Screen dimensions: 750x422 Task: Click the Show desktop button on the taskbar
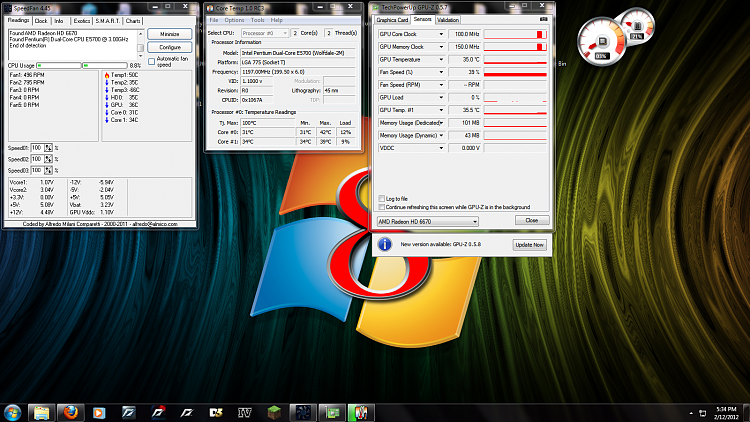(747, 412)
